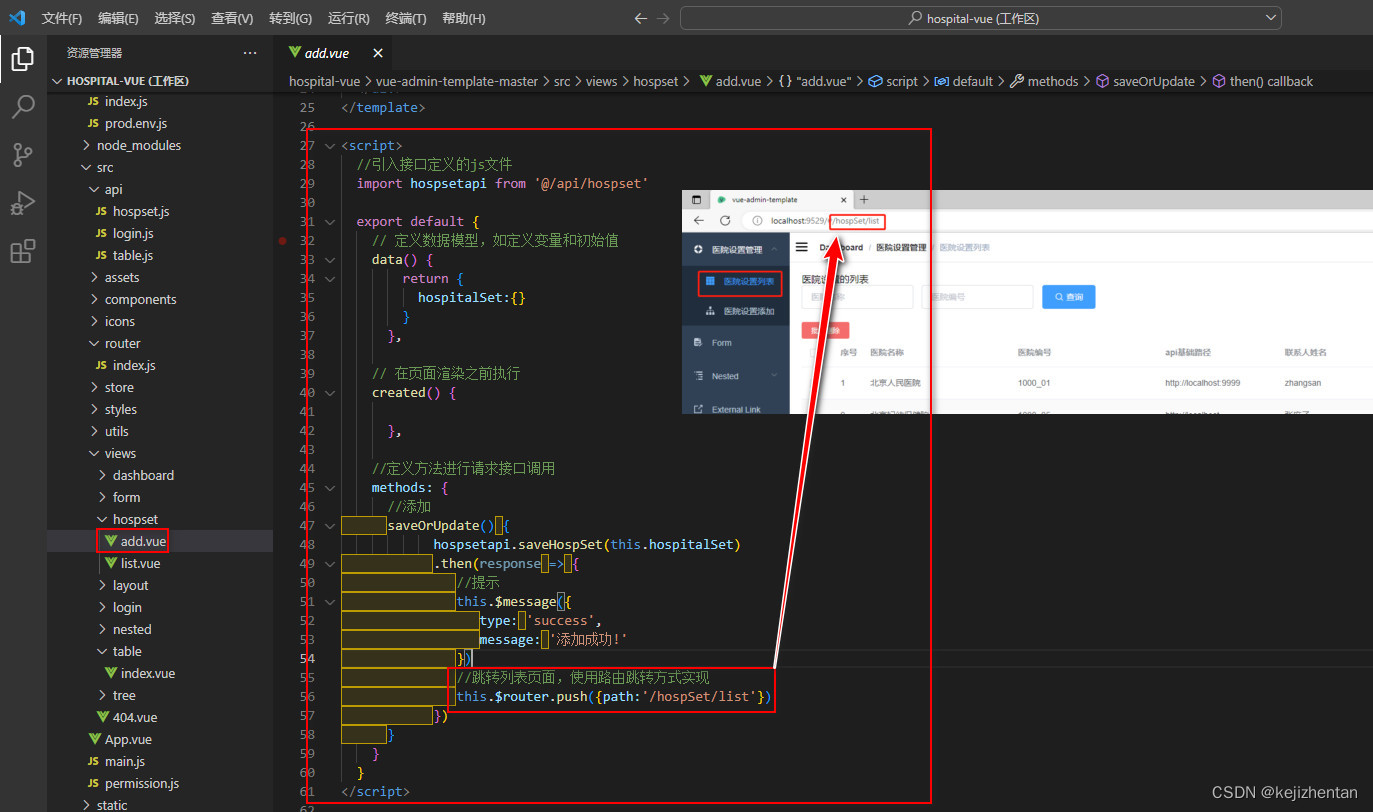Go forward using the title bar arrow

click(x=665, y=18)
